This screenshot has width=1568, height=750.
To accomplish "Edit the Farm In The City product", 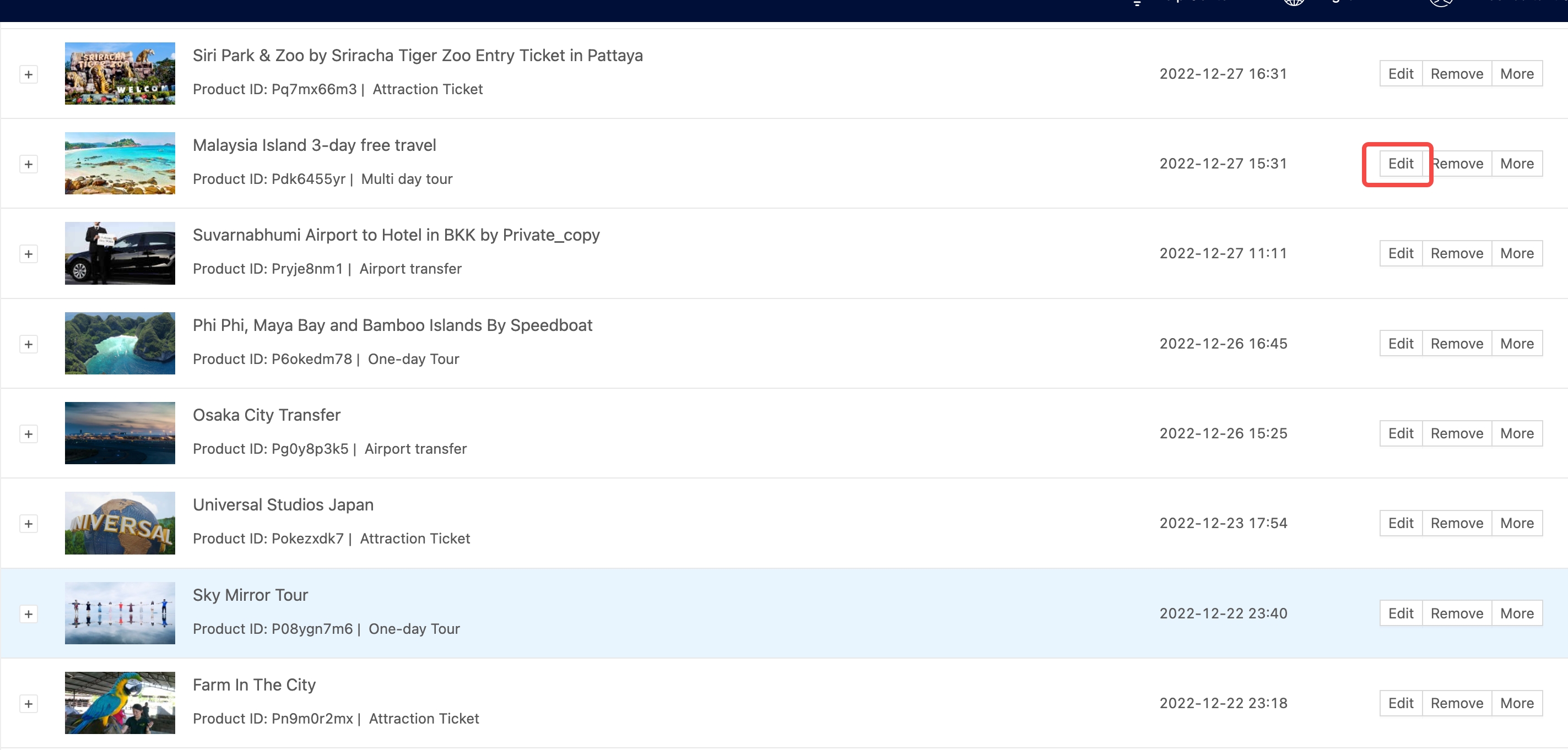I will click(x=1400, y=703).
